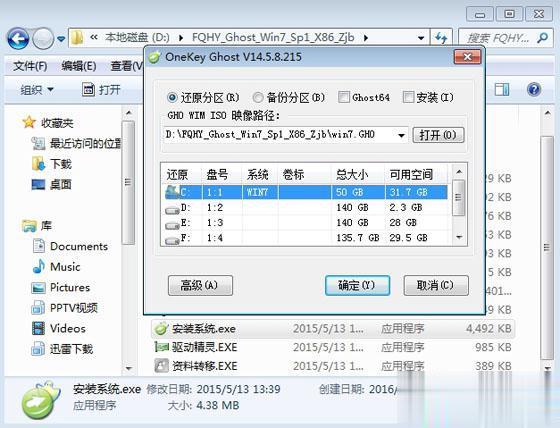Enable the Ghost64 checkbox
The height and width of the screenshot is (428, 560).
[344, 97]
